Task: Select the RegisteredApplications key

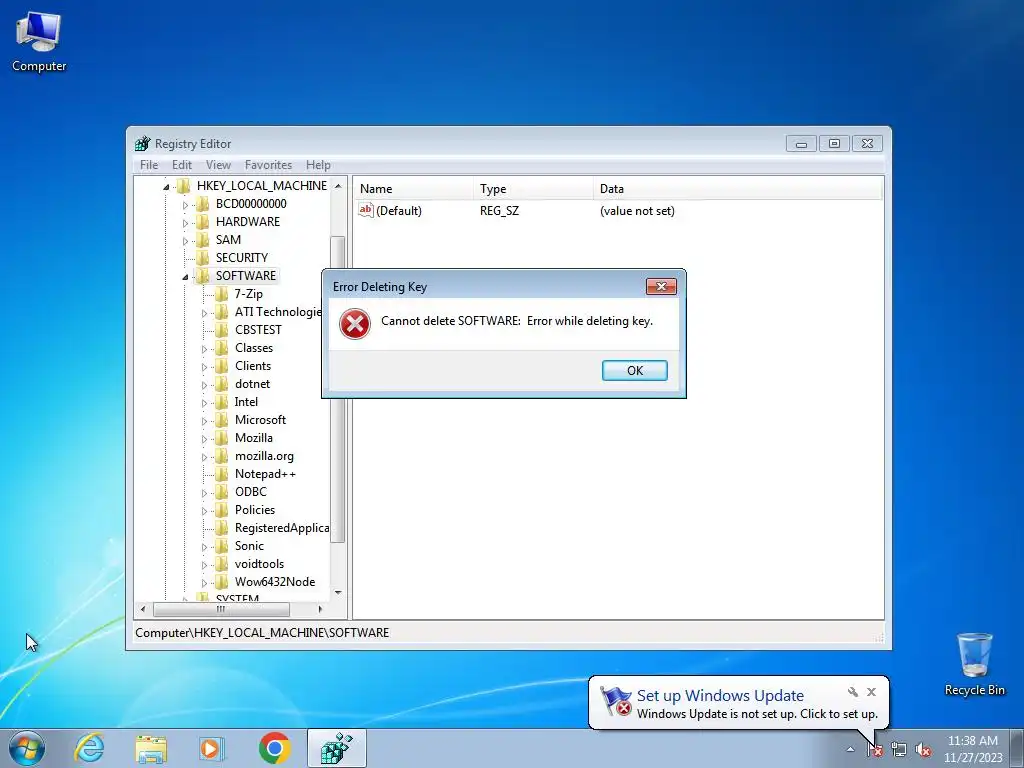Action: pos(281,528)
